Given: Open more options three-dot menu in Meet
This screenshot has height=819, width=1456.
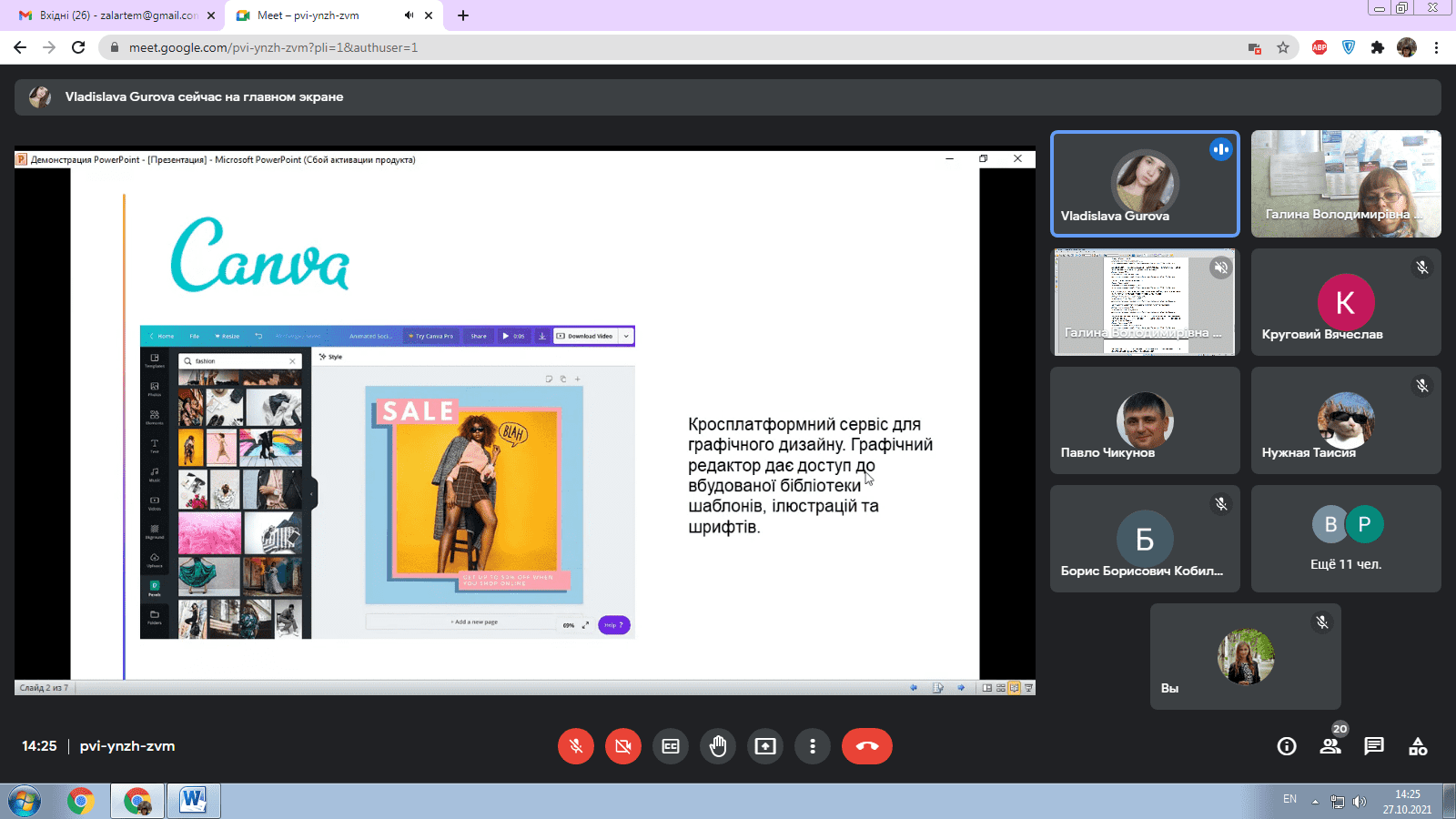Looking at the screenshot, I should pyautogui.click(x=813, y=746).
